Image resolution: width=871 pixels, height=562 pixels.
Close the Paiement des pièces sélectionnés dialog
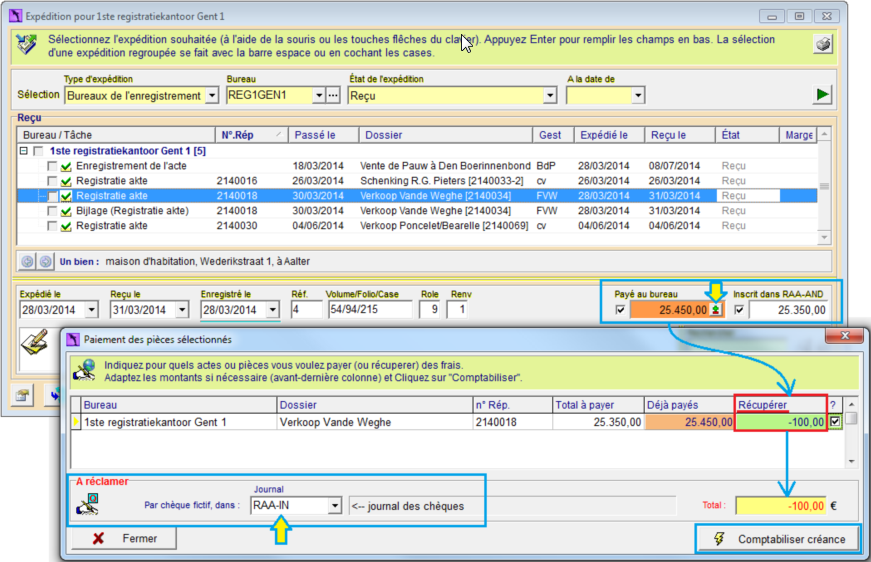tap(845, 335)
